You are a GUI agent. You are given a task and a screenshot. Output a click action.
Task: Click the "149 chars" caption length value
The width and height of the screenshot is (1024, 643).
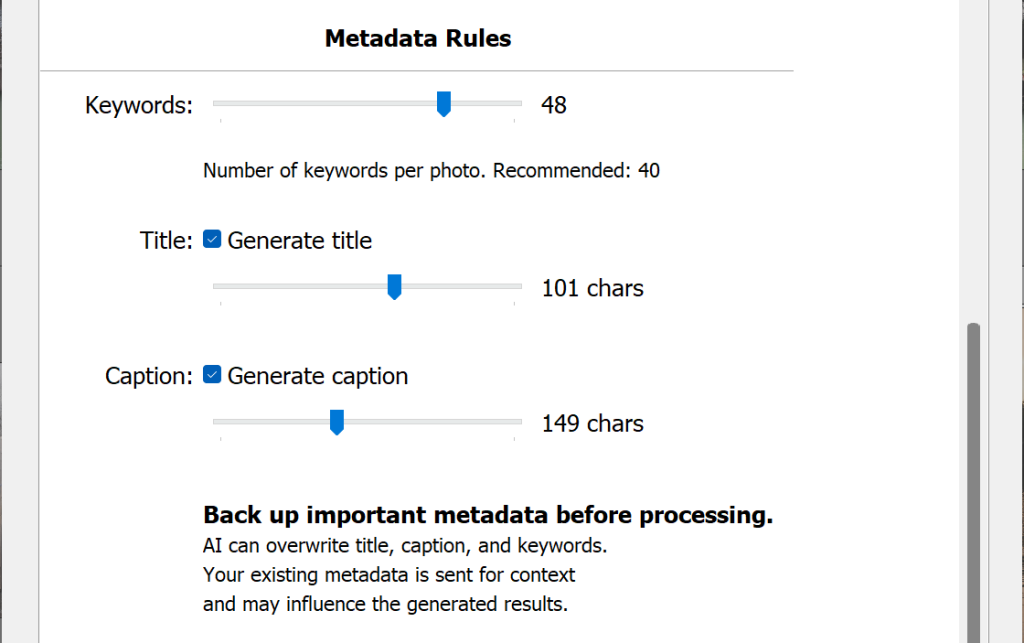[x=593, y=423]
